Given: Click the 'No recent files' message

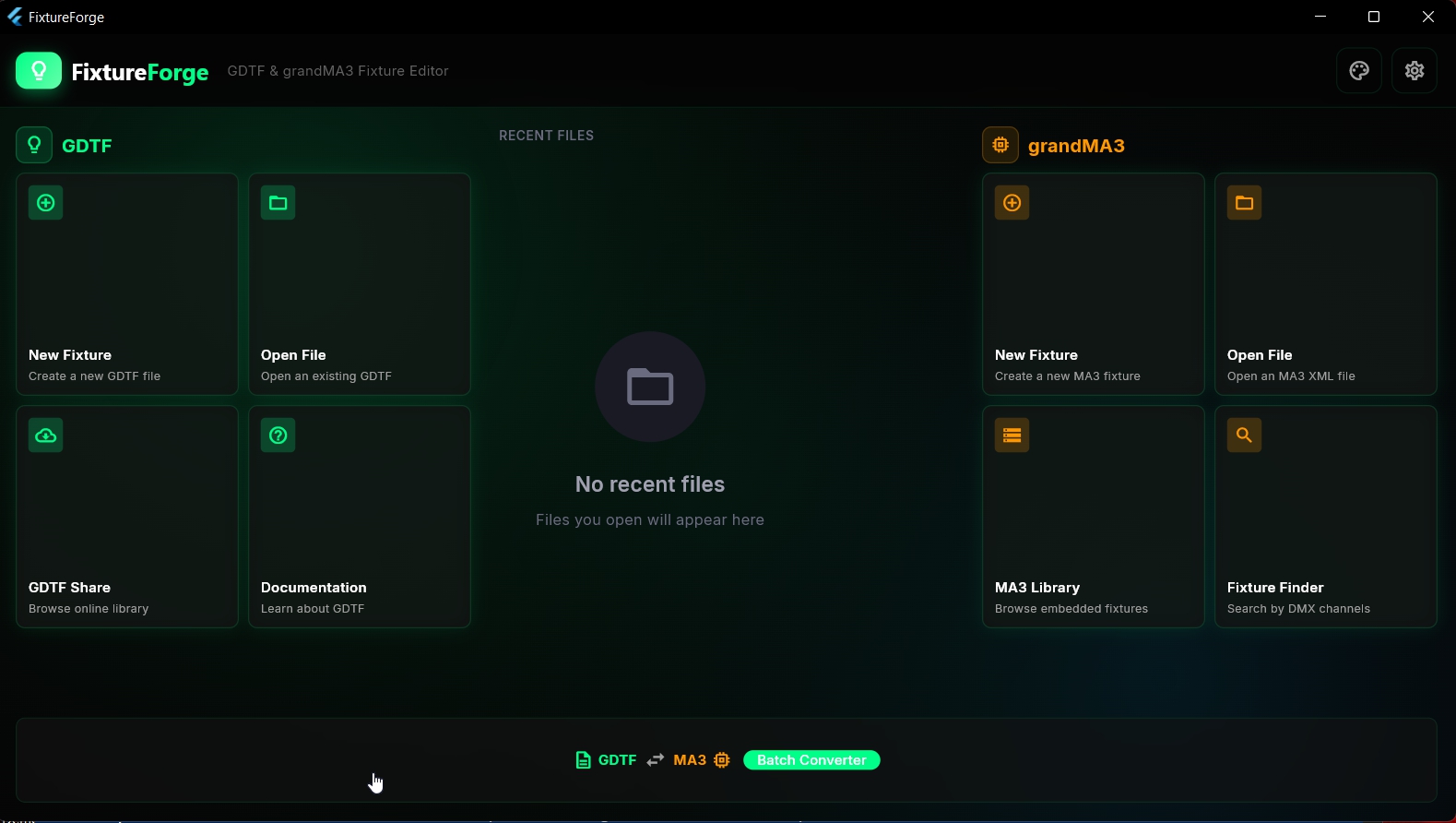Looking at the screenshot, I should pyautogui.click(x=650, y=484).
